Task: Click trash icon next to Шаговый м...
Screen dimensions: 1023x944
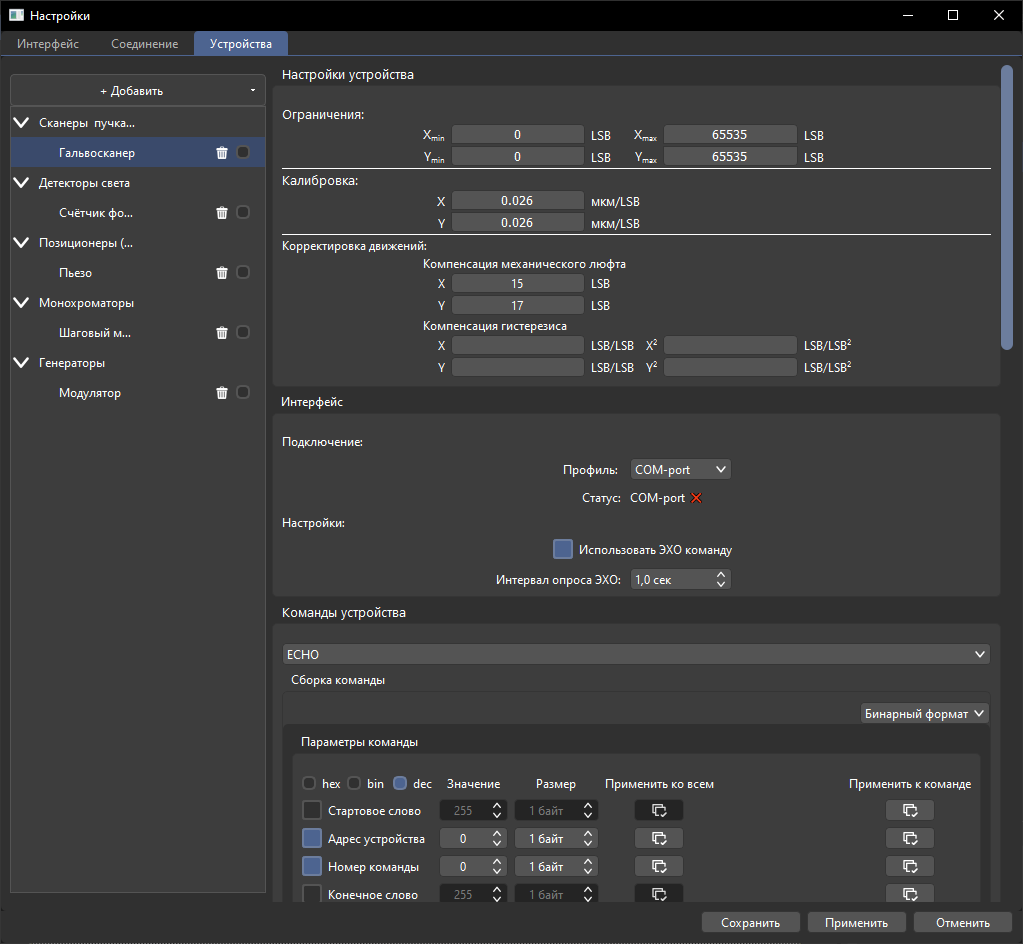Action: [x=222, y=333]
